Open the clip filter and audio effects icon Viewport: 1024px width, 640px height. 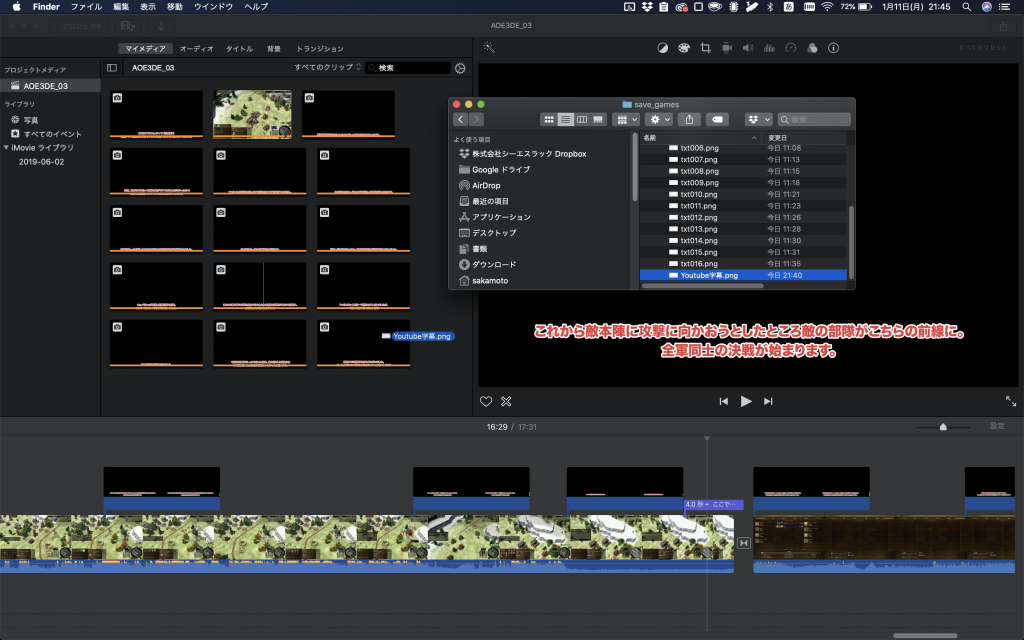[x=812, y=48]
